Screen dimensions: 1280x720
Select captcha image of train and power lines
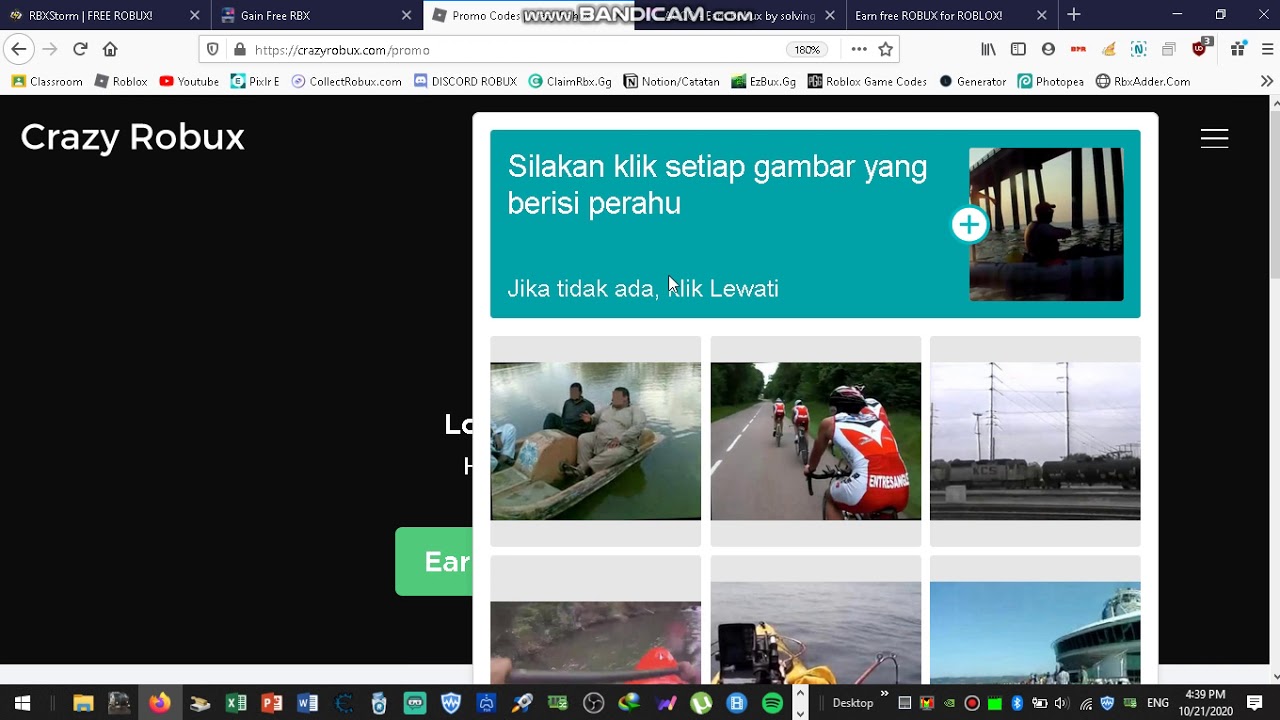pyautogui.click(x=1035, y=441)
